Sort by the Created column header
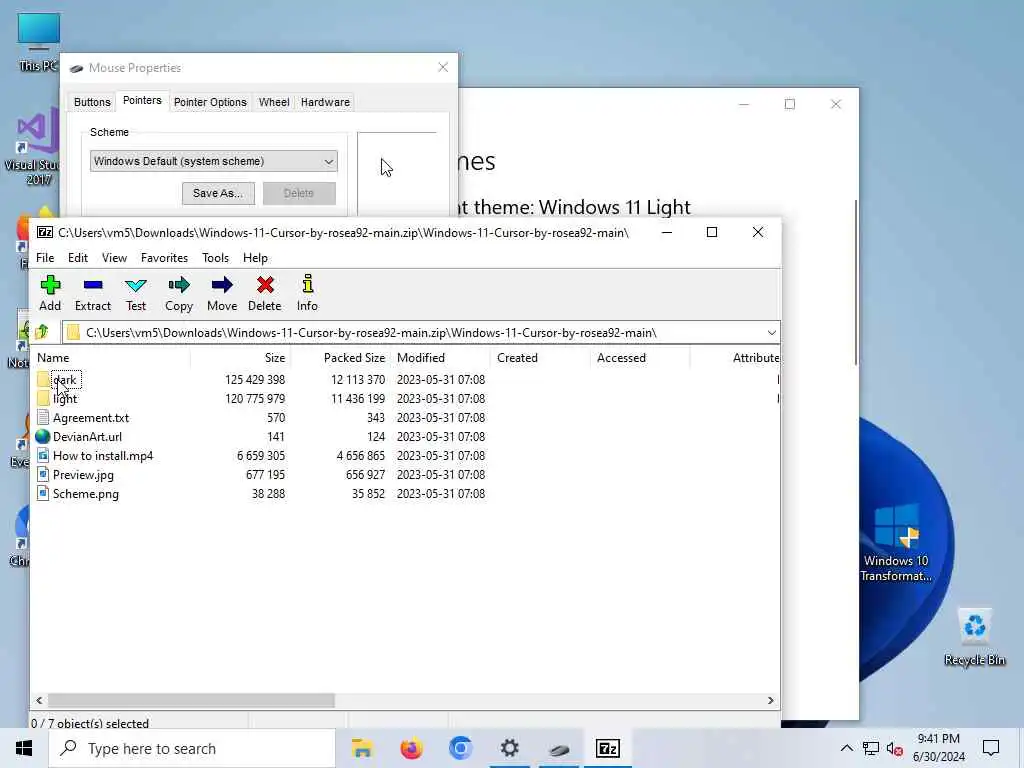This screenshot has height=768, width=1024. pos(540,358)
